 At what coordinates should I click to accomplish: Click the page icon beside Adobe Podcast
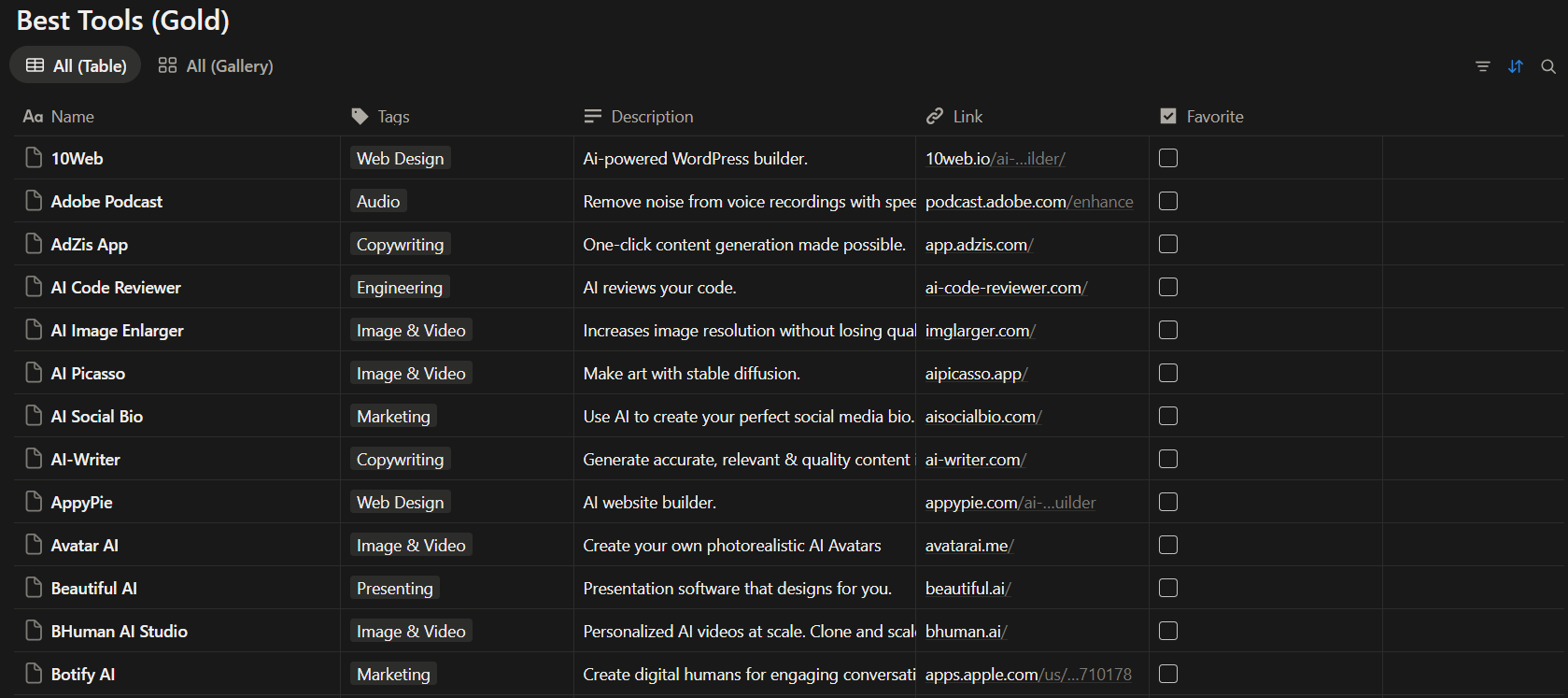pyautogui.click(x=34, y=201)
